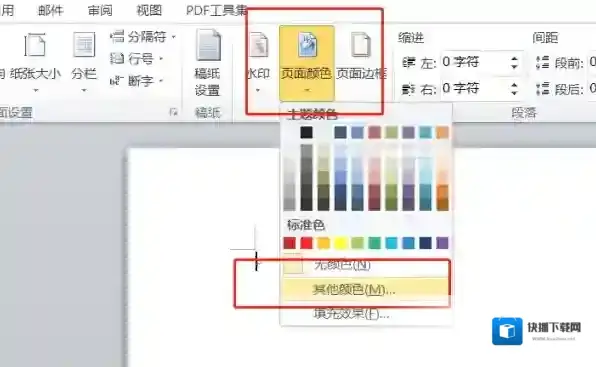Click the 页面边框 page borders icon
This screenshot has width=596, height=367.
click(361, 45)
